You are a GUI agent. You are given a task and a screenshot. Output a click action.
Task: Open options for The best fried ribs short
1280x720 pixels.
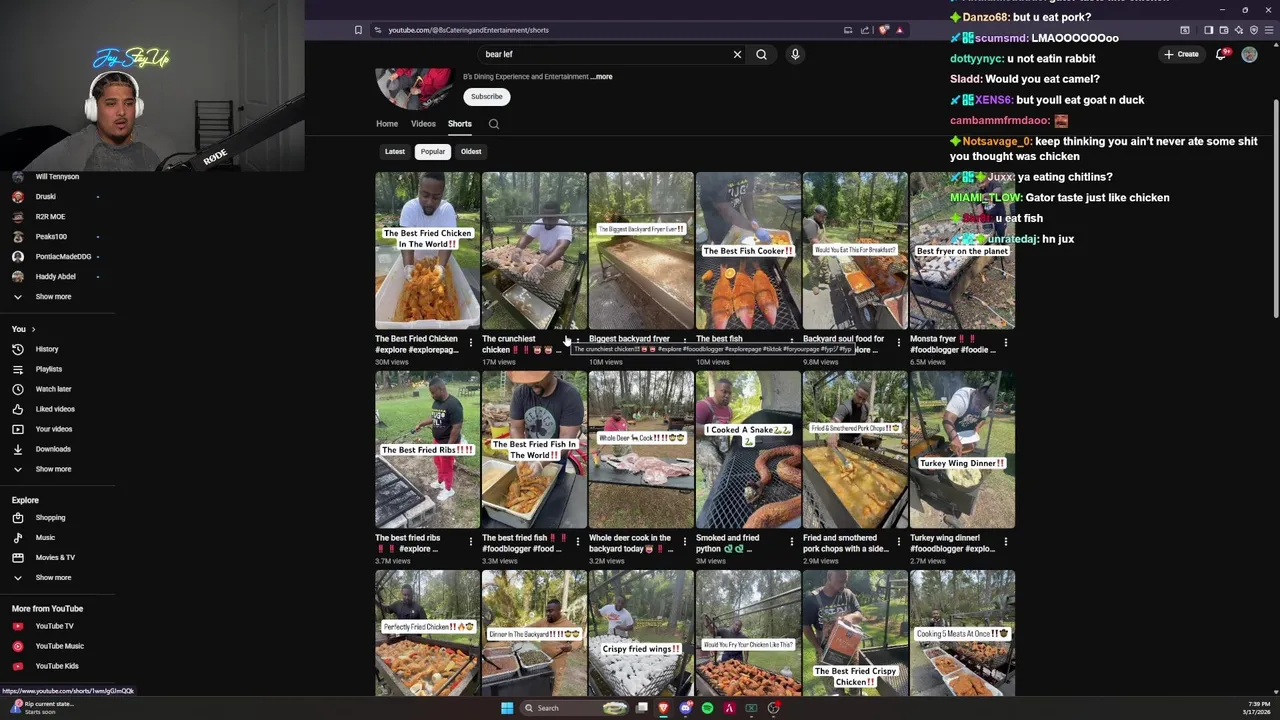coord(470,542)
